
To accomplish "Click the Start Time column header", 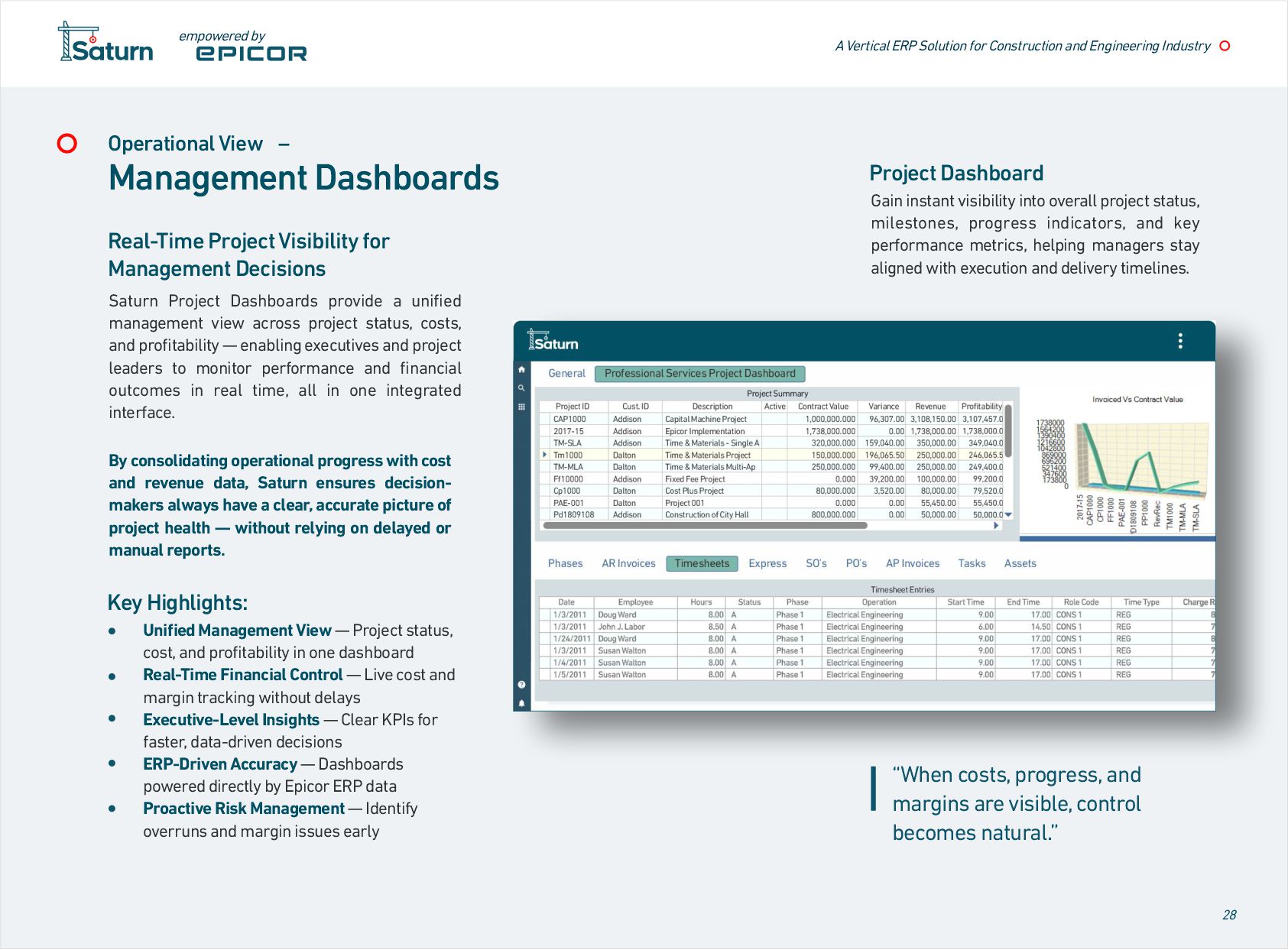I will [x=965, y=602].
